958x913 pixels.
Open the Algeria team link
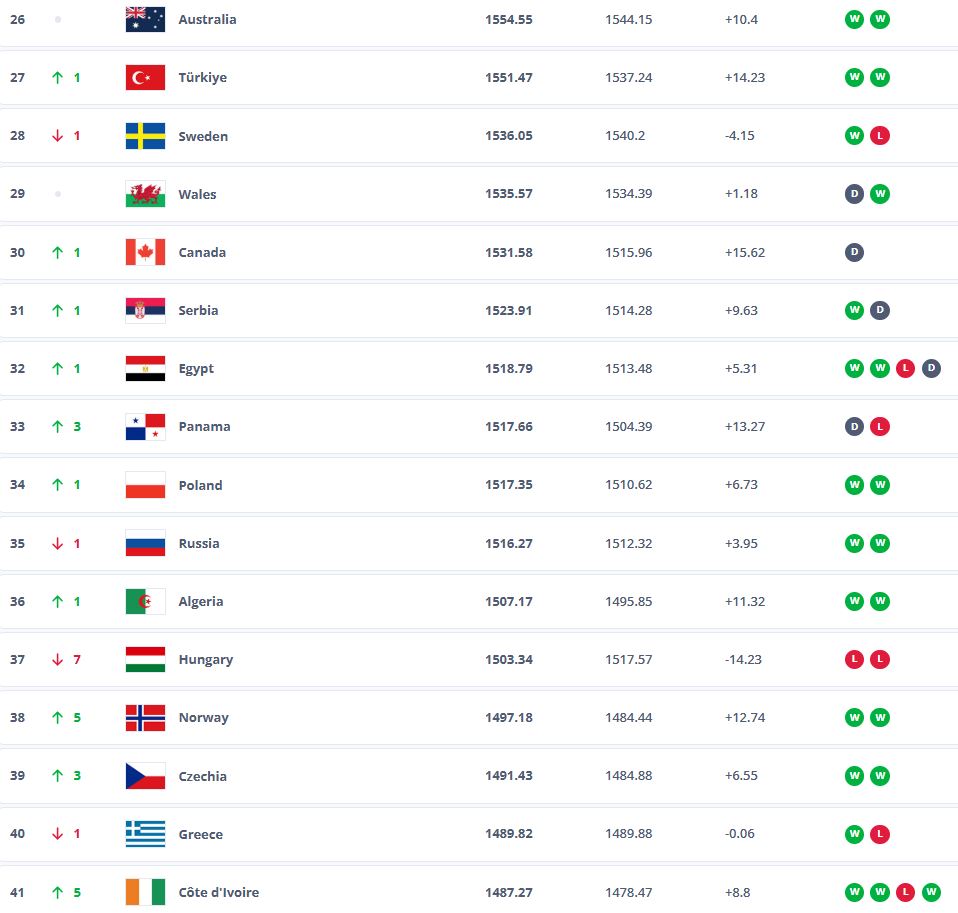click(x=200, y=601)
